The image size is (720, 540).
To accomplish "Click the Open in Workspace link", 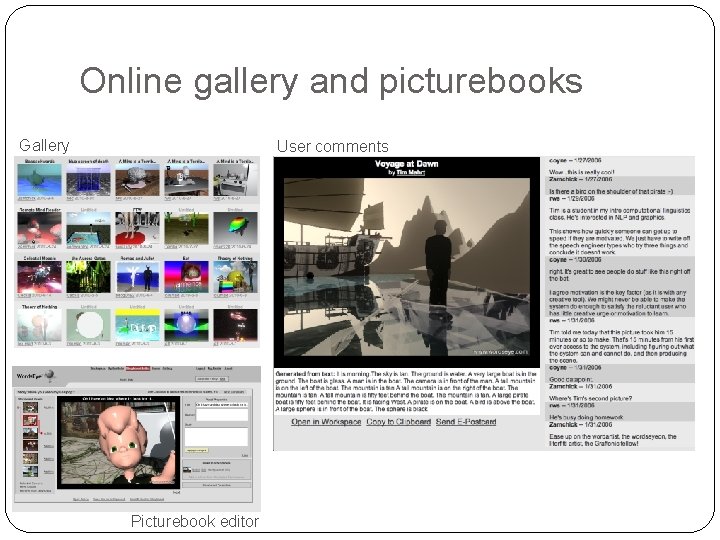I will tap(326, 422).
